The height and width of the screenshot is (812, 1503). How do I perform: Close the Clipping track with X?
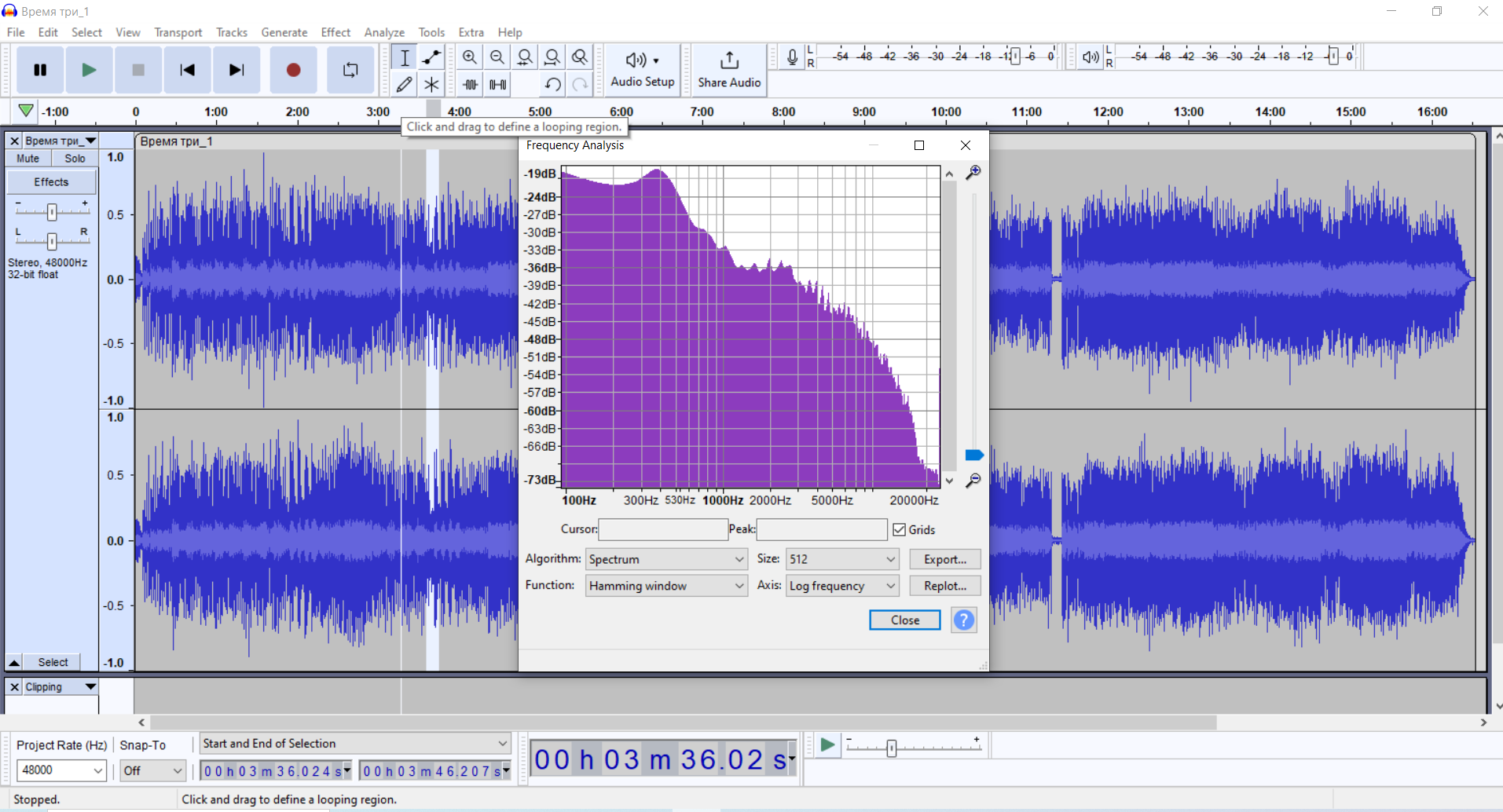coord(14,687)
